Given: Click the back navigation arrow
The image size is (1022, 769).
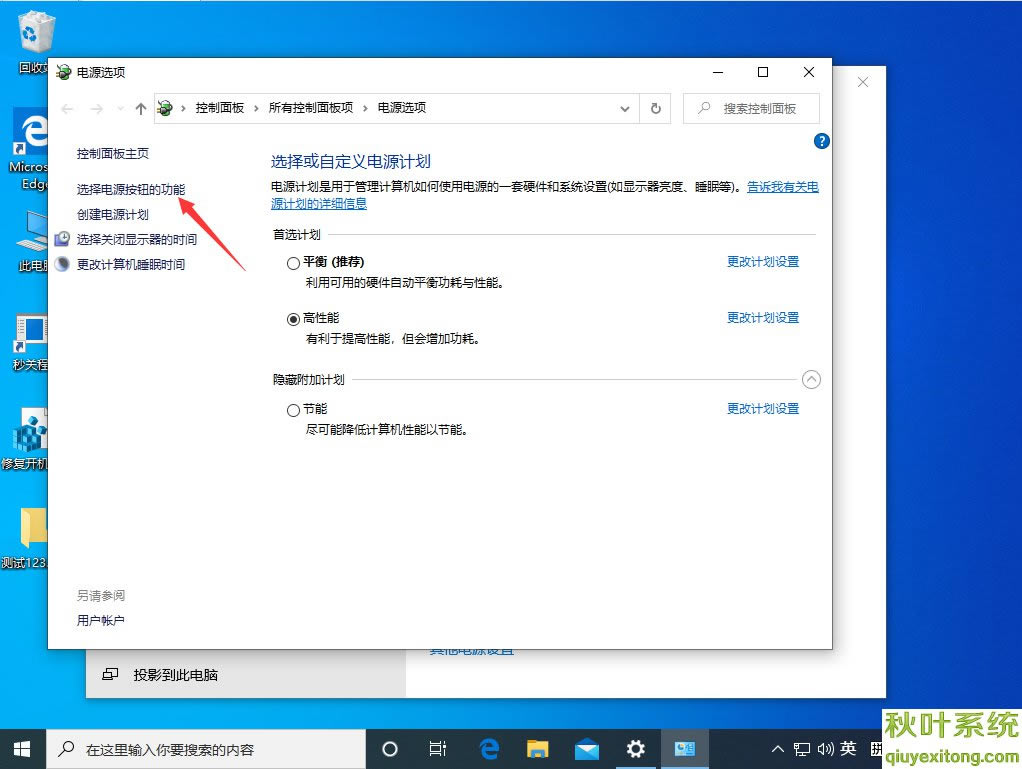Looking at the screenshot, I should pos(67,109).
